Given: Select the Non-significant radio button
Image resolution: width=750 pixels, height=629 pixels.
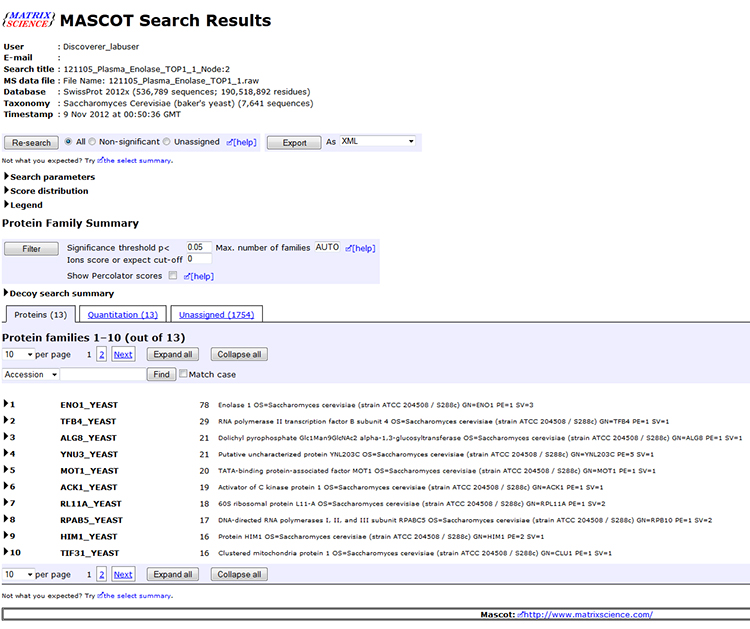Looking at the screenshot, I should (x=92, y=142).
